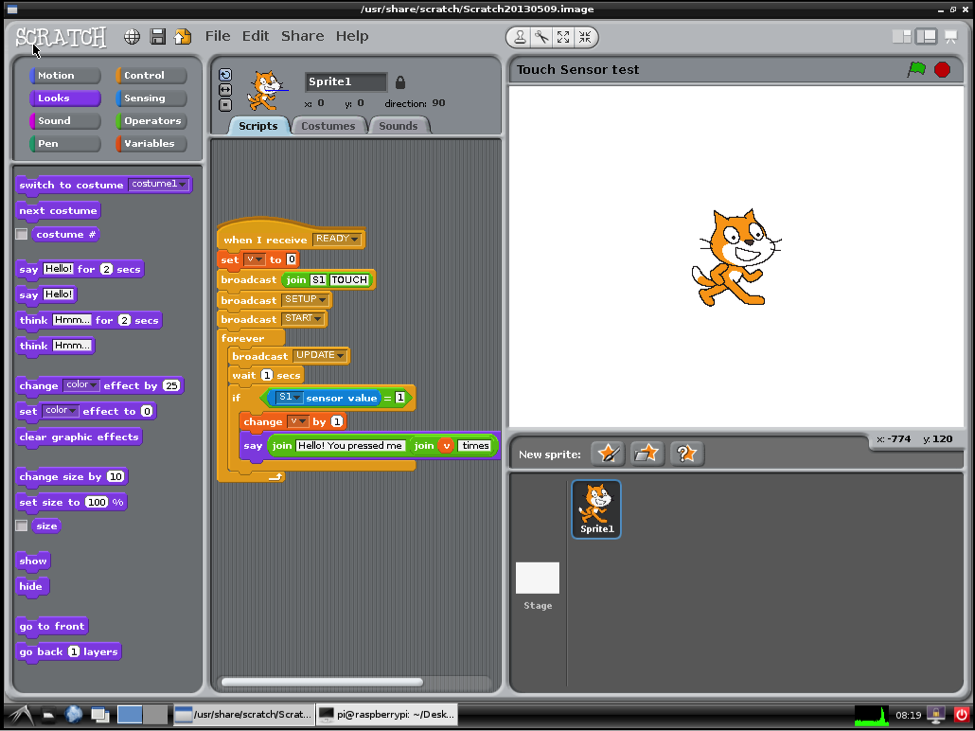The height and width of the screenshot is (731, 975).
Task: Open costume1 dropdown in switch to costume
Action: pyautogui.click(x=158, y=184)
